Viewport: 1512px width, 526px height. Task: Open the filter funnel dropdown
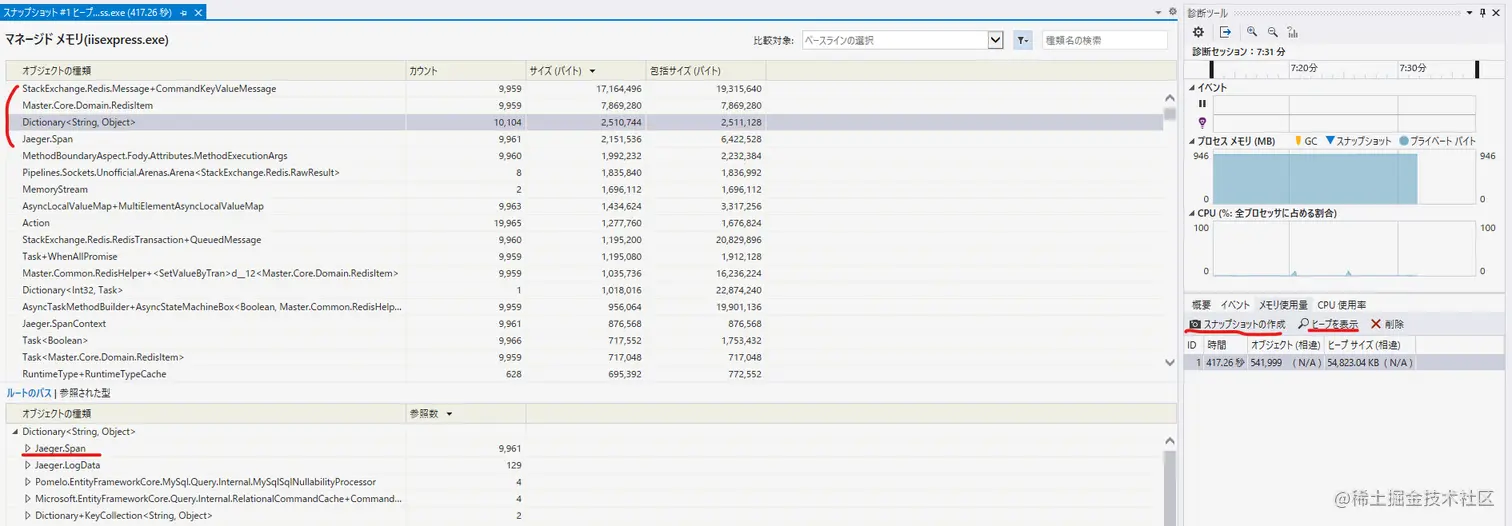pyautogui.click(x=1023, y=40)
